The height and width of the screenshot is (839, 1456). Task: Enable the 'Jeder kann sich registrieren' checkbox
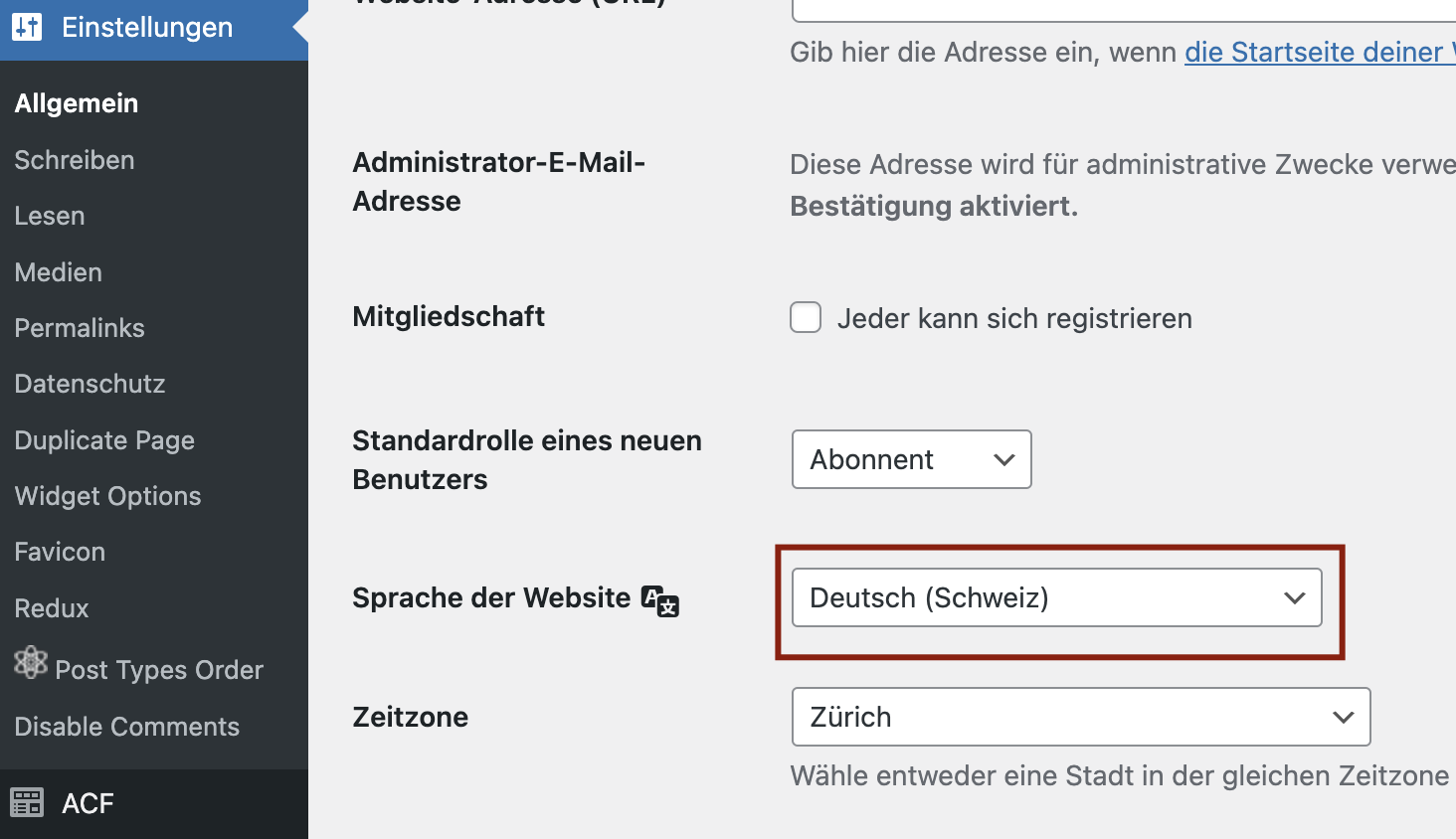click(806, 317)
